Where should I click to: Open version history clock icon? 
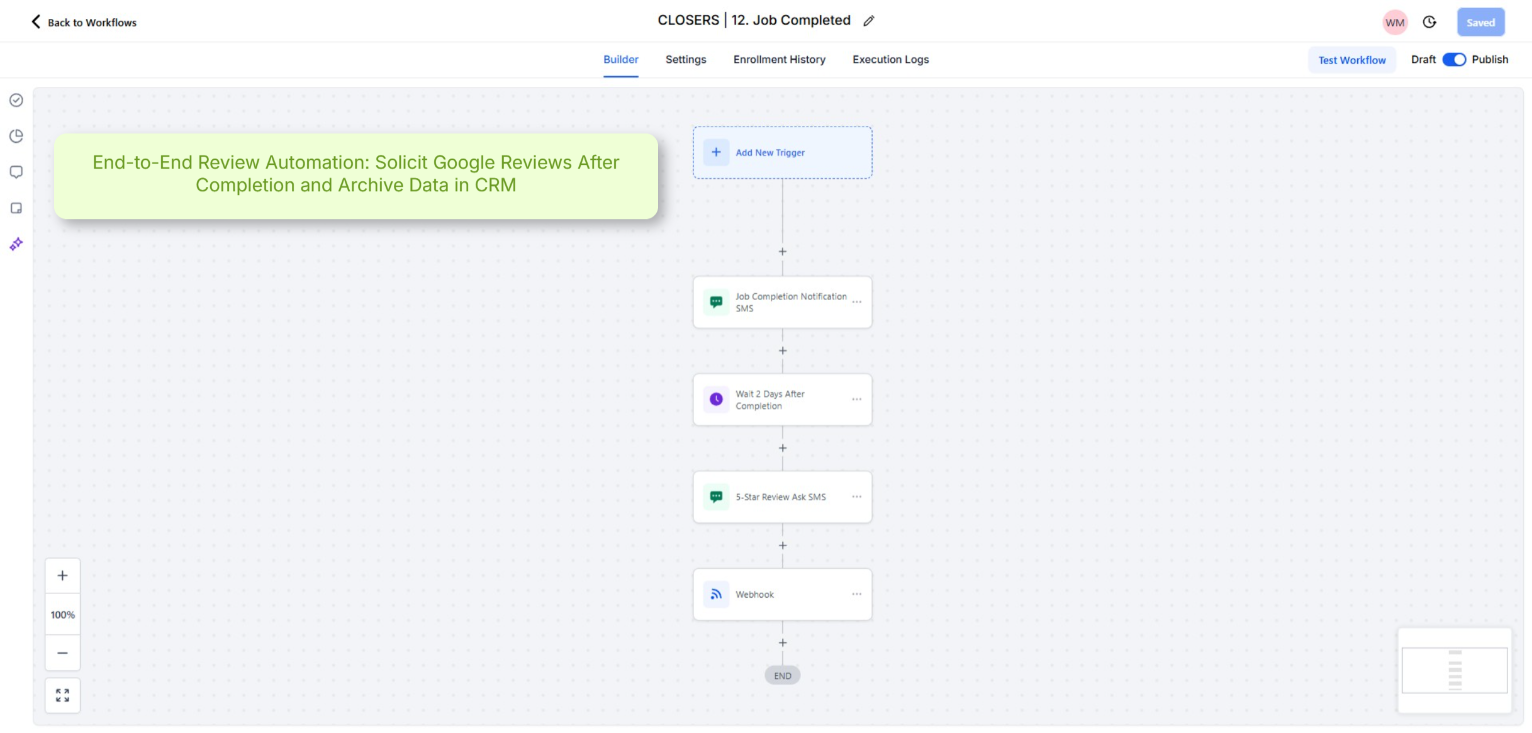click(1430, 22)
